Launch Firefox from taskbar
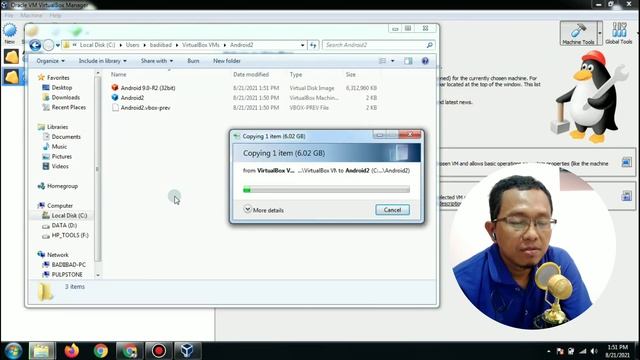This screenshot has height=360, width=640. pyautogui.click(x=71, y=351)
